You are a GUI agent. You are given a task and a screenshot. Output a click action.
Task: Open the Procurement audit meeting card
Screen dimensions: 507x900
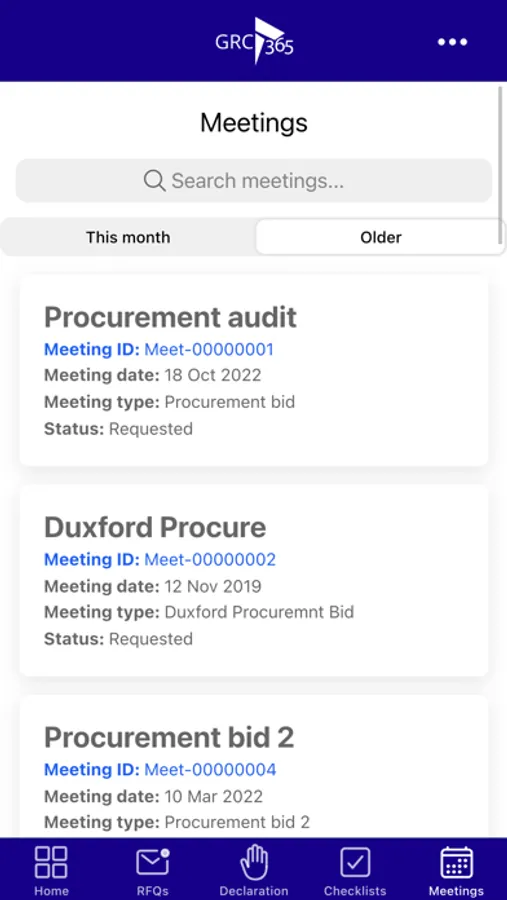254,371
